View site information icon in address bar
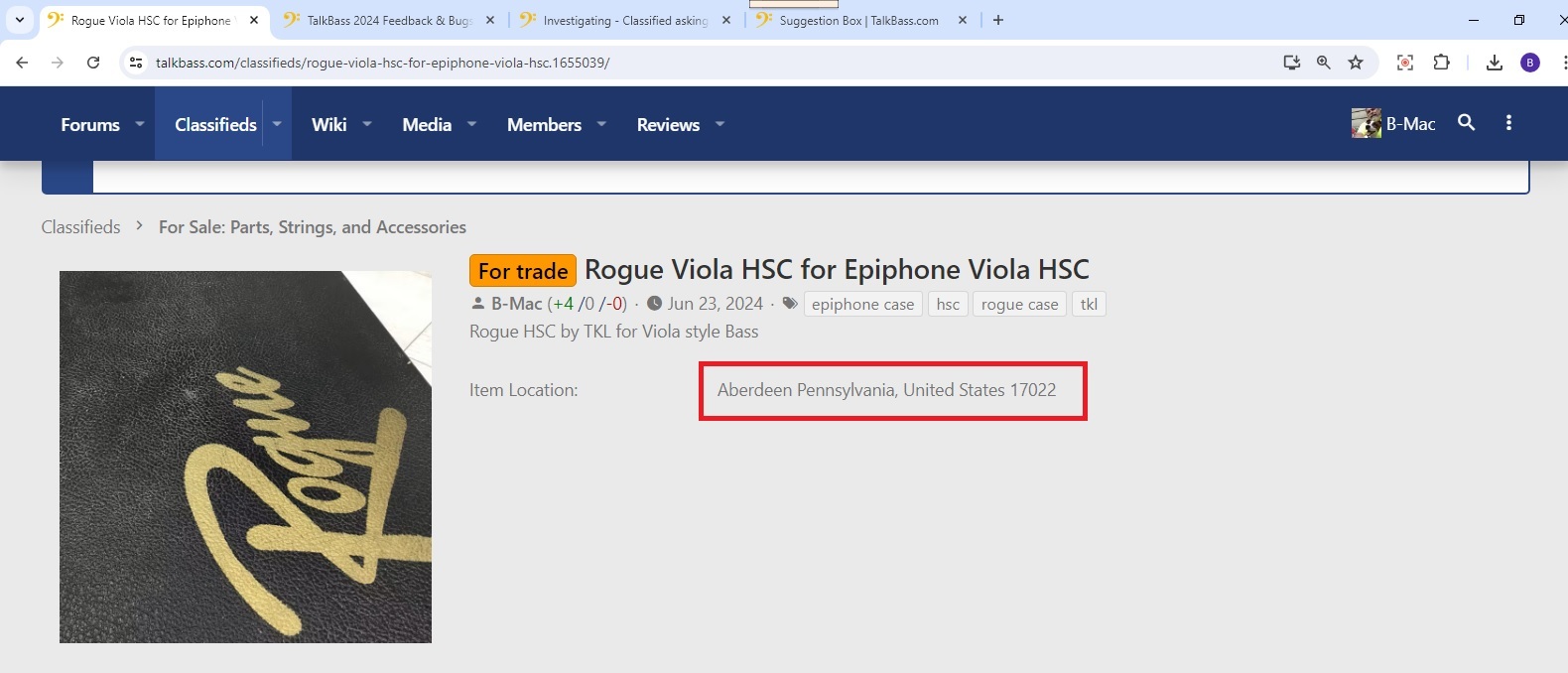This screenshot has height=673, width=1568. [x=136, y=63]
